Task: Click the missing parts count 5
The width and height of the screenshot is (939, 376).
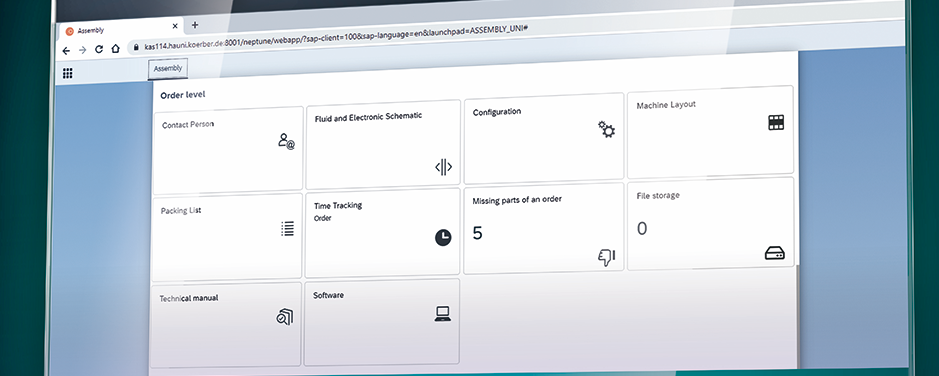Action: [477, 234]
